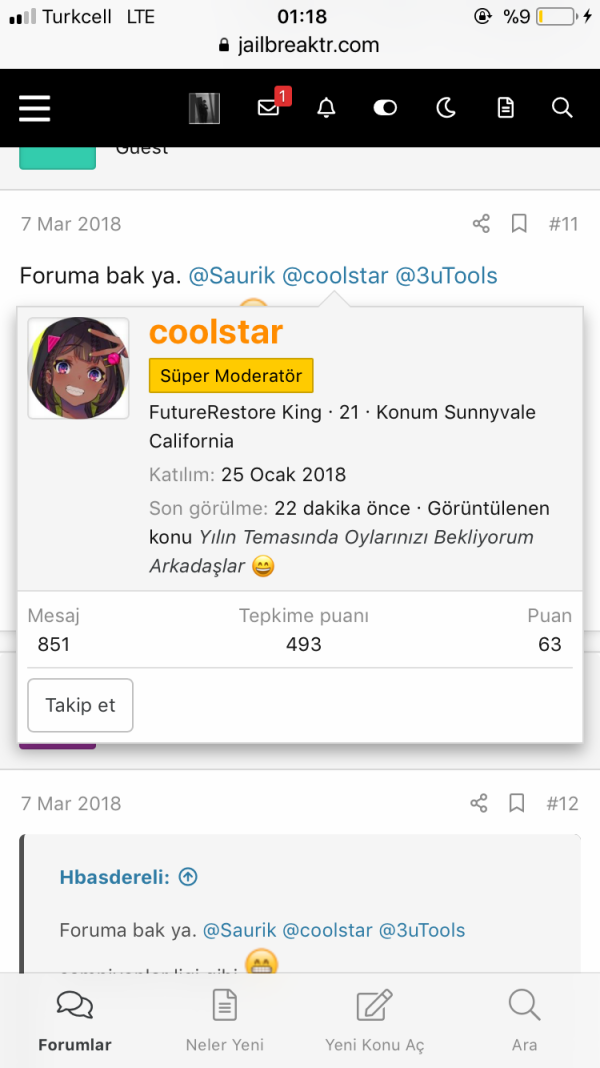The width and height of the screenshot is (600, 1068).
Task: Enable night mode with the moon icon
Action: (446, 107)
